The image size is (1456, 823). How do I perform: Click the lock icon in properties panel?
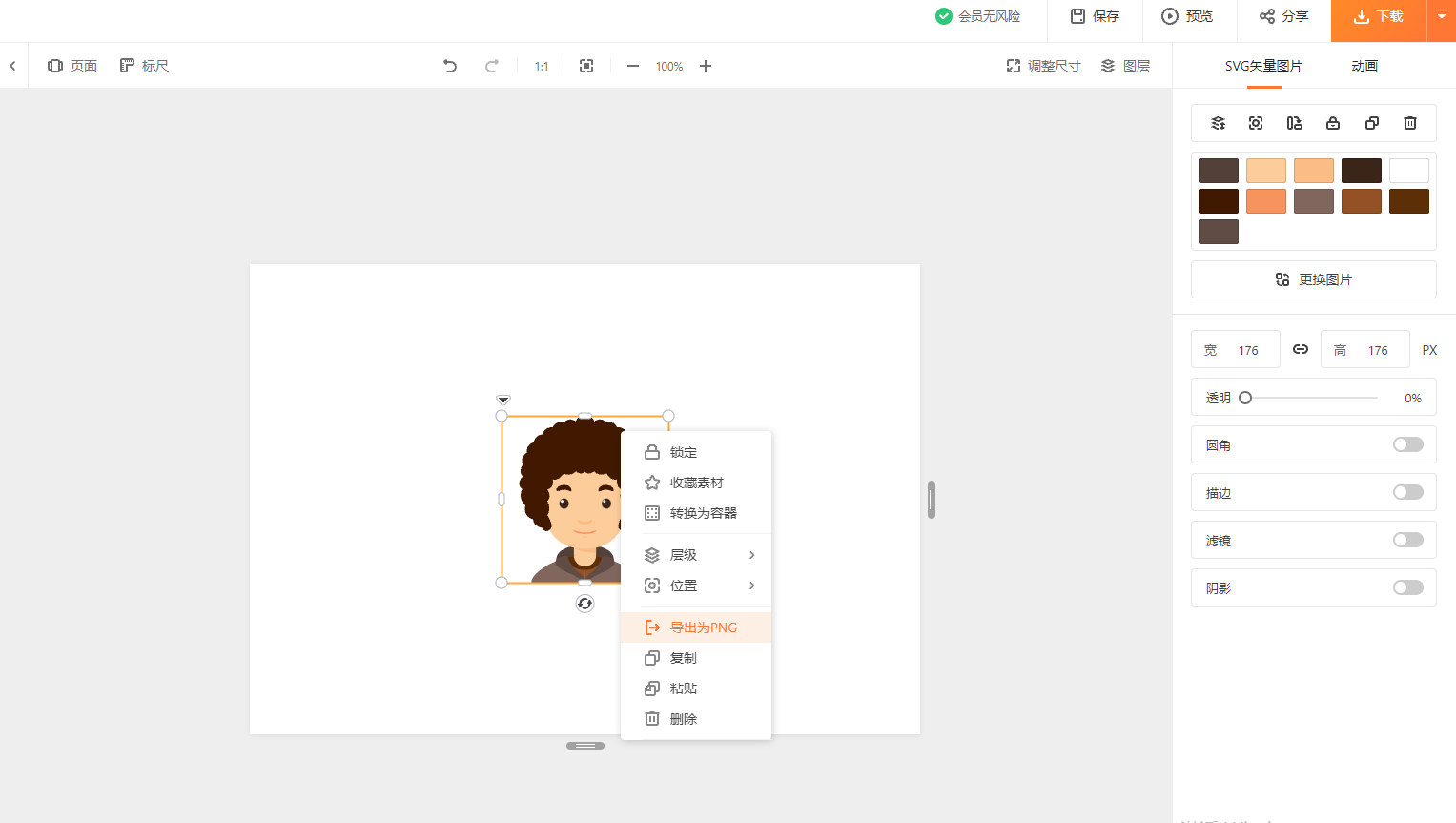click(x=1333, y=123)
